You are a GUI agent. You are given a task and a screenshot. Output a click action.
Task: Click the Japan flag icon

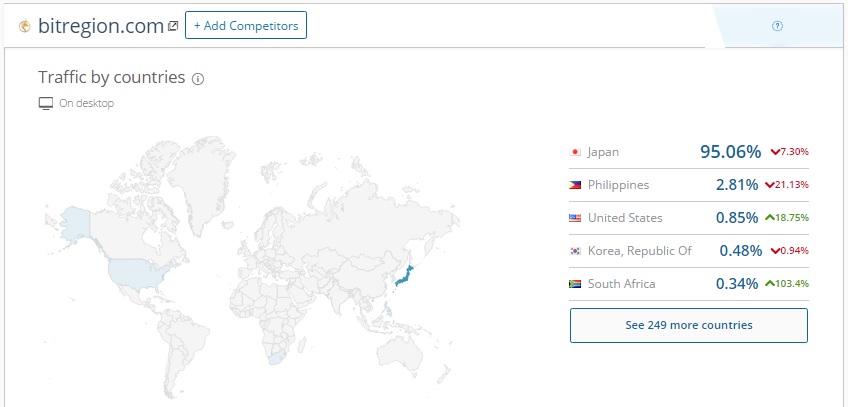pyautogui.click(x=575, y=152)
